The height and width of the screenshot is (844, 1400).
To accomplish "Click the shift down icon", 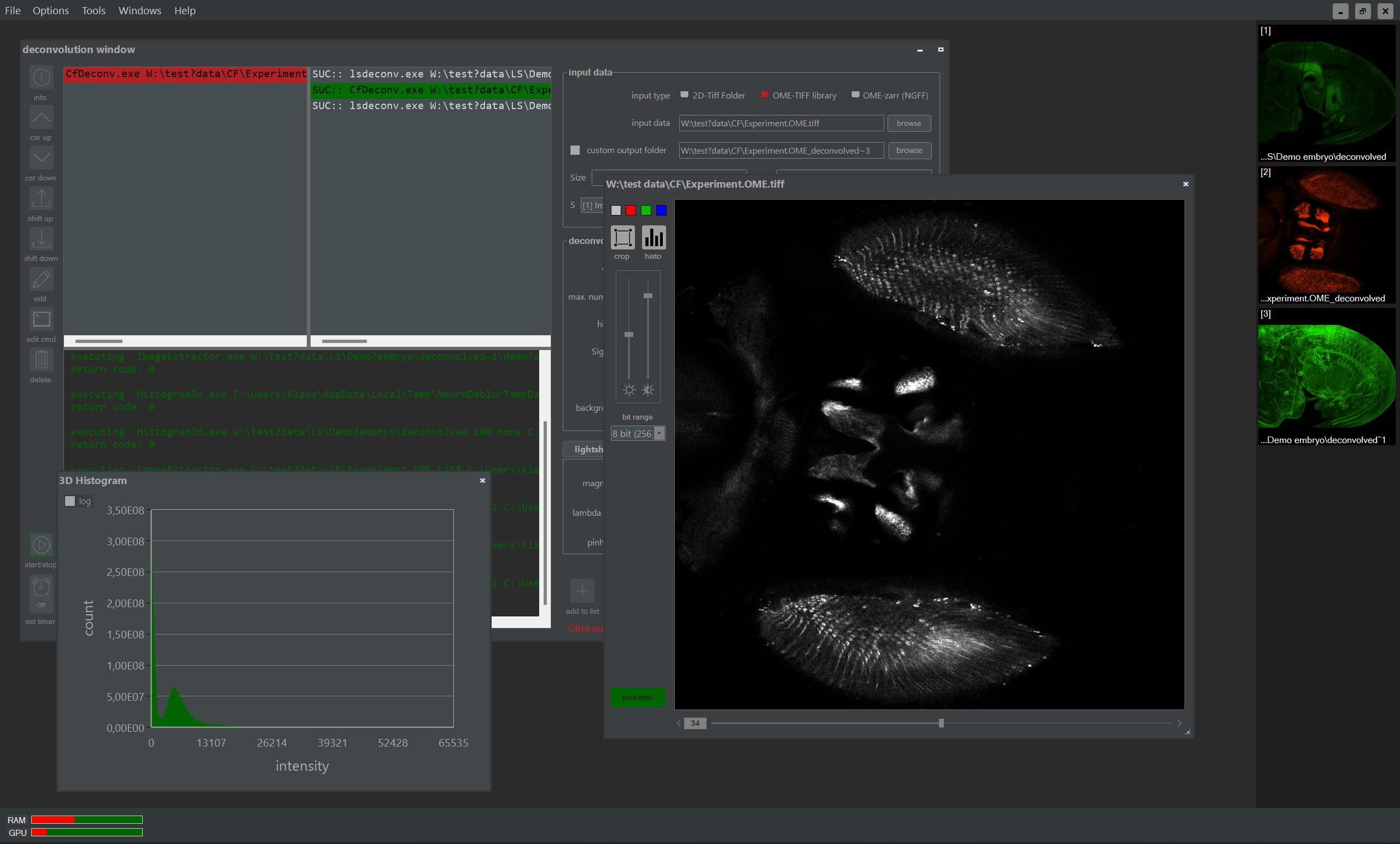I will coord(41,238).
